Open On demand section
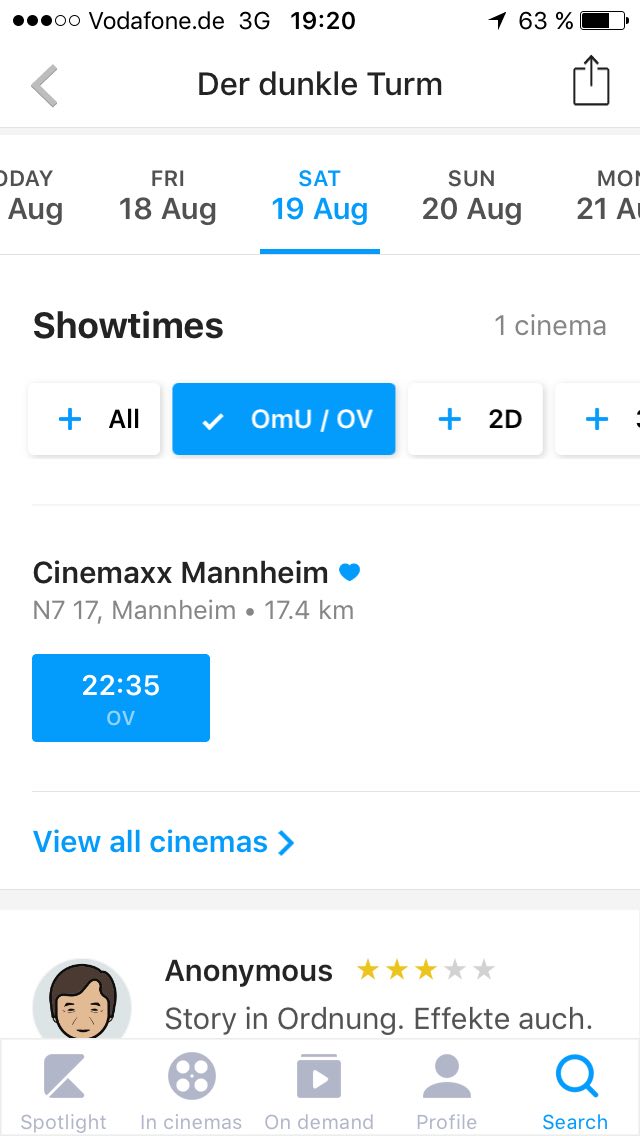 pos(319,1092)
